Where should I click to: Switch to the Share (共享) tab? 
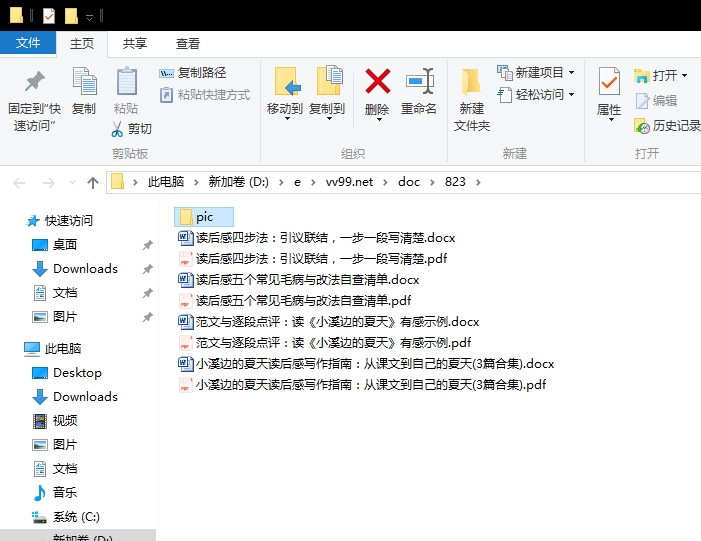tap(135, 44)
